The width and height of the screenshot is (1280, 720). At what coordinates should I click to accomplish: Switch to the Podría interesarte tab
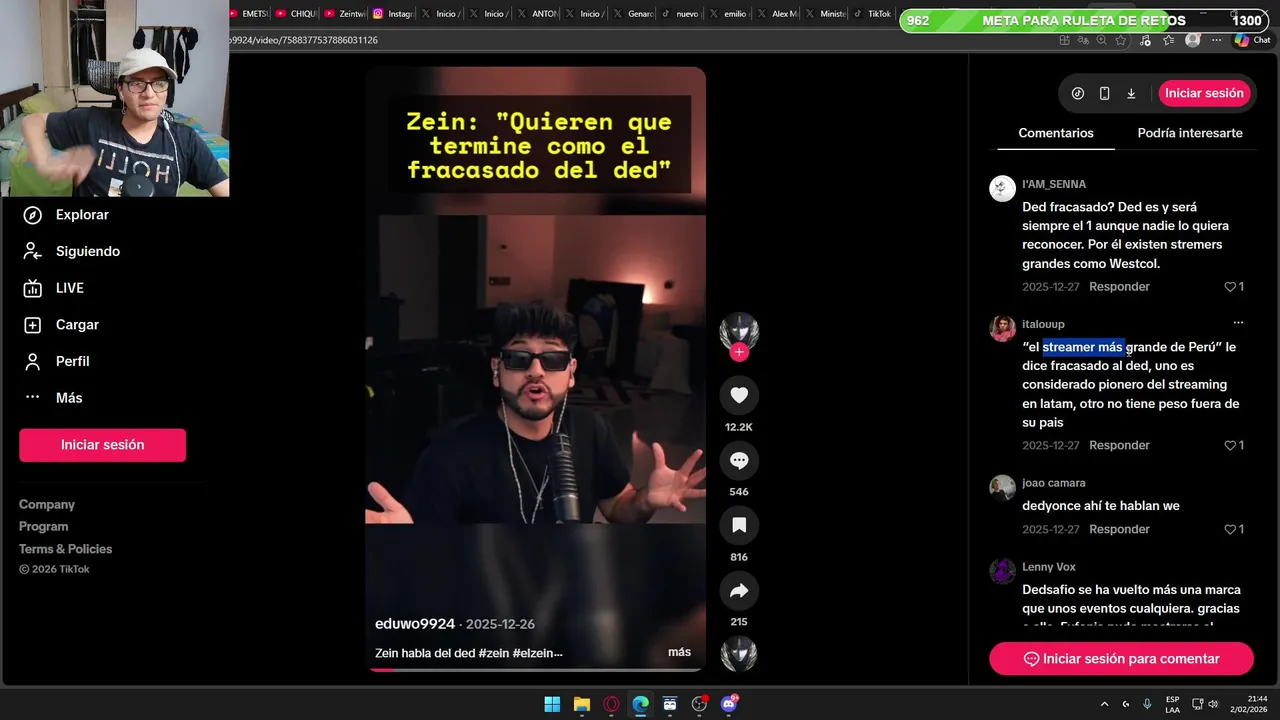(1190, 133)
